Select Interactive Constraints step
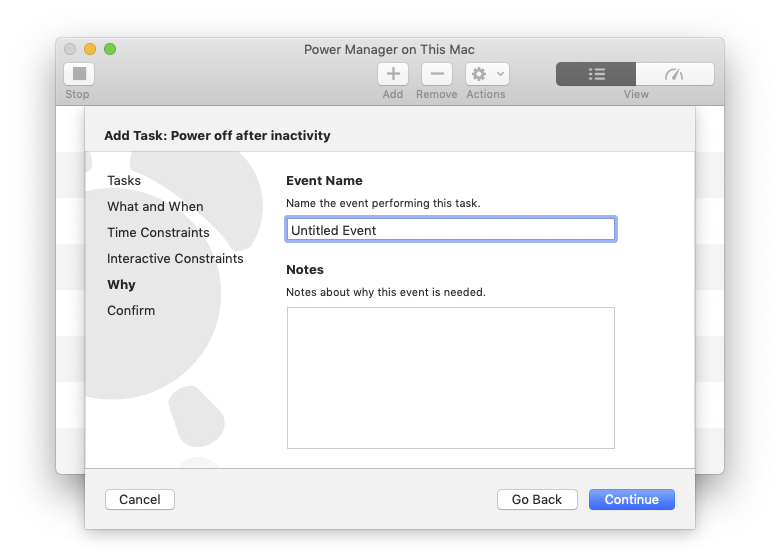Image resolution: width=780 pixels, height=556 pixels. pos(175,259)
